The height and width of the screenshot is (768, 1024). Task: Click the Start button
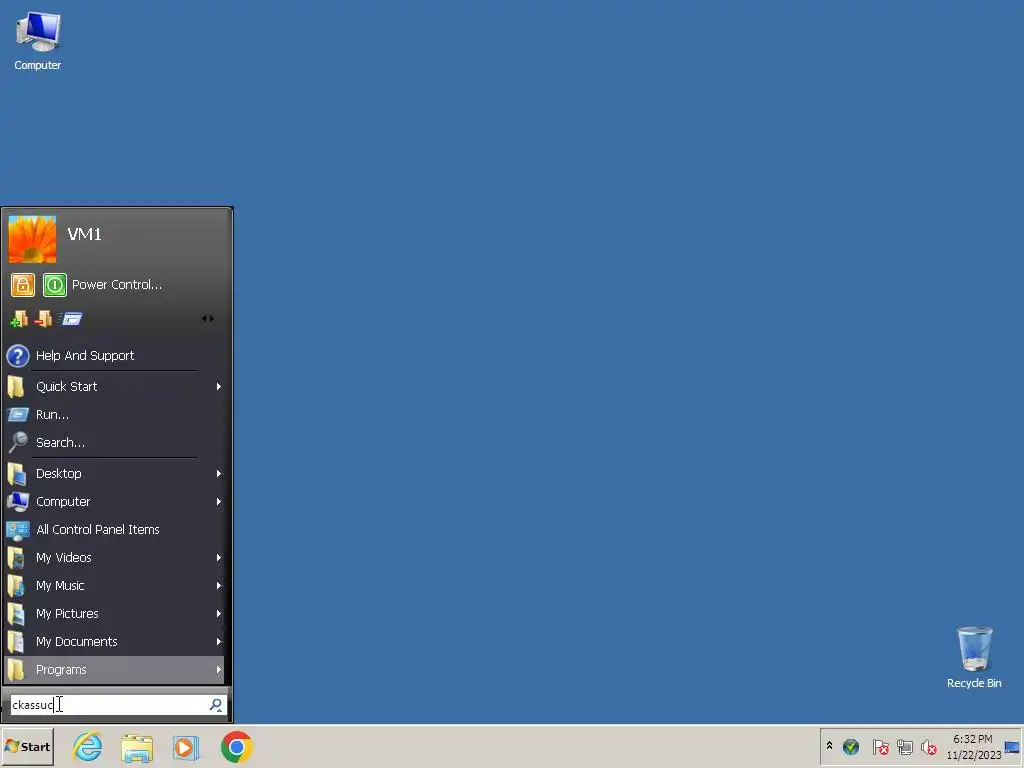coord(27,747)
